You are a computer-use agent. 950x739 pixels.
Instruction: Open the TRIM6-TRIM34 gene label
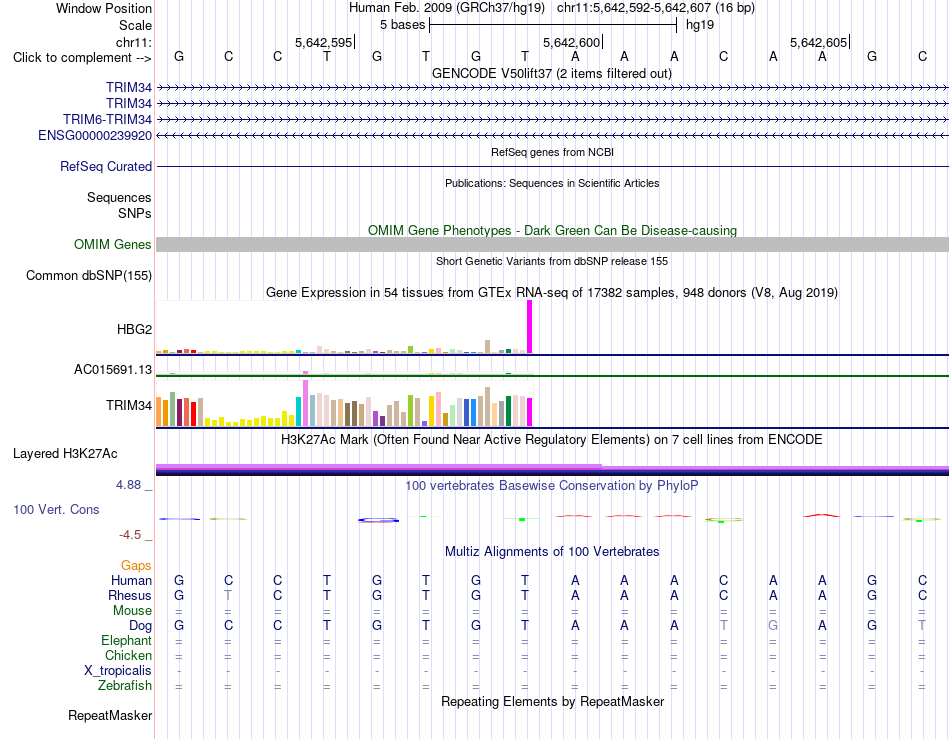coord(107,119)
